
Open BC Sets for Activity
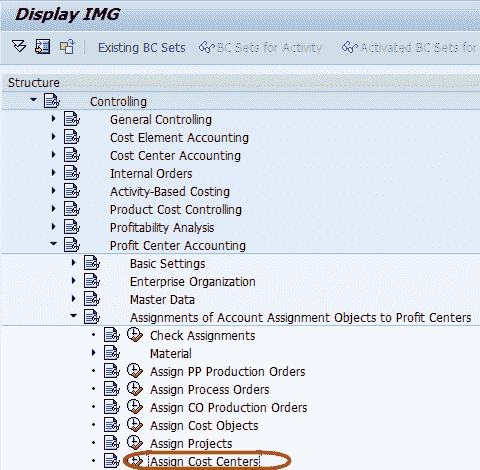tap(269, 48)
